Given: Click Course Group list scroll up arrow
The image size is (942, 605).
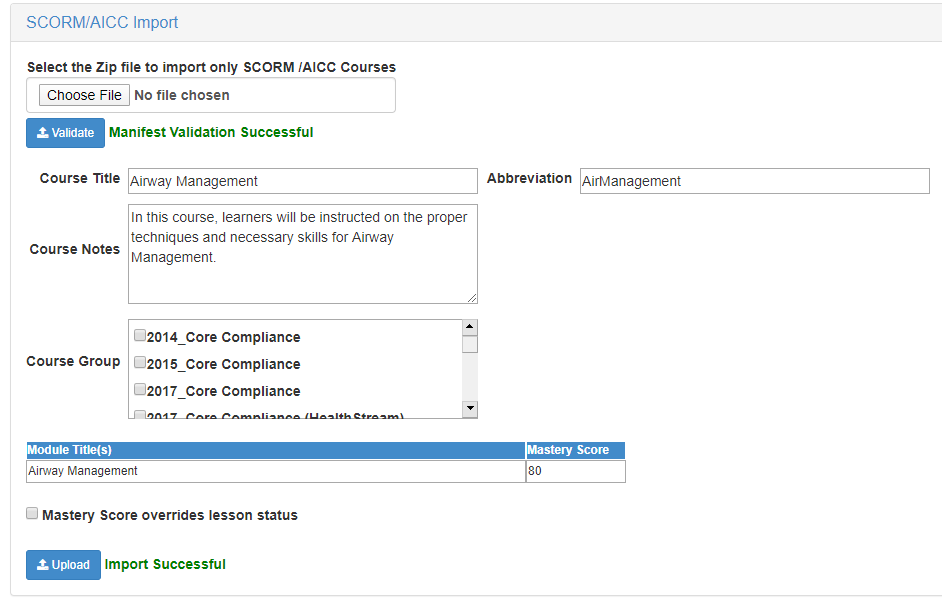Looking at the screenshot, I should (469, 327).
